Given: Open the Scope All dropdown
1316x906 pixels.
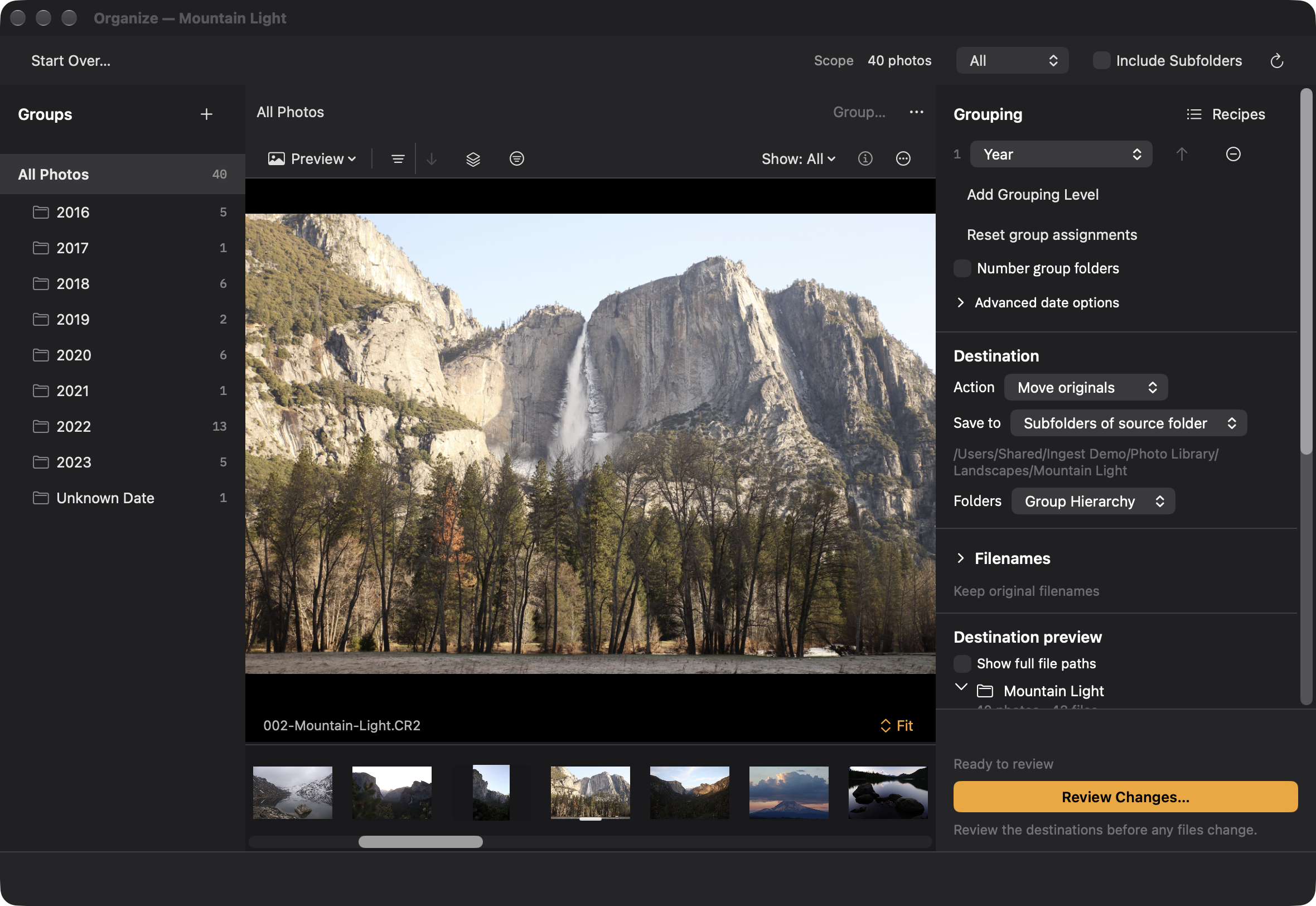Looking at the screenshot, I should tap(1012, 61).
